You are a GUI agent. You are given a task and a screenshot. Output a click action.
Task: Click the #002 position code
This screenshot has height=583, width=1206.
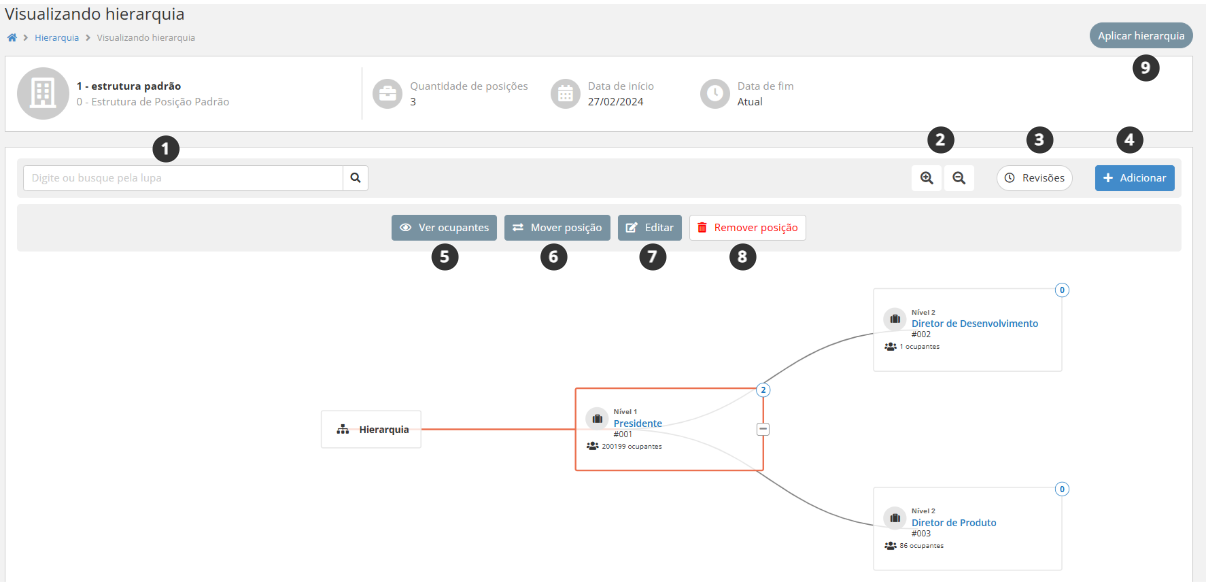[921, 334]
